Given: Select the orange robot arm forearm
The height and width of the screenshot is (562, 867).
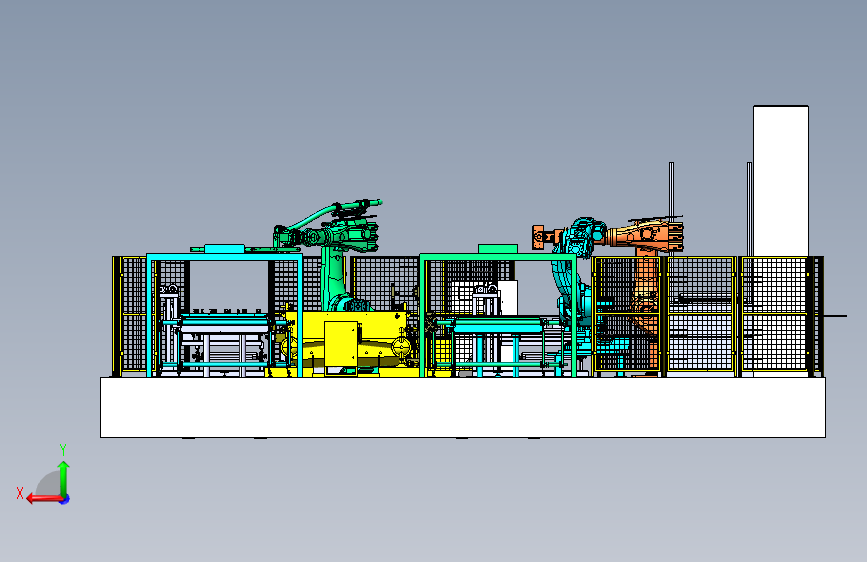Looking at the screenshot, I should pos(644,235).
